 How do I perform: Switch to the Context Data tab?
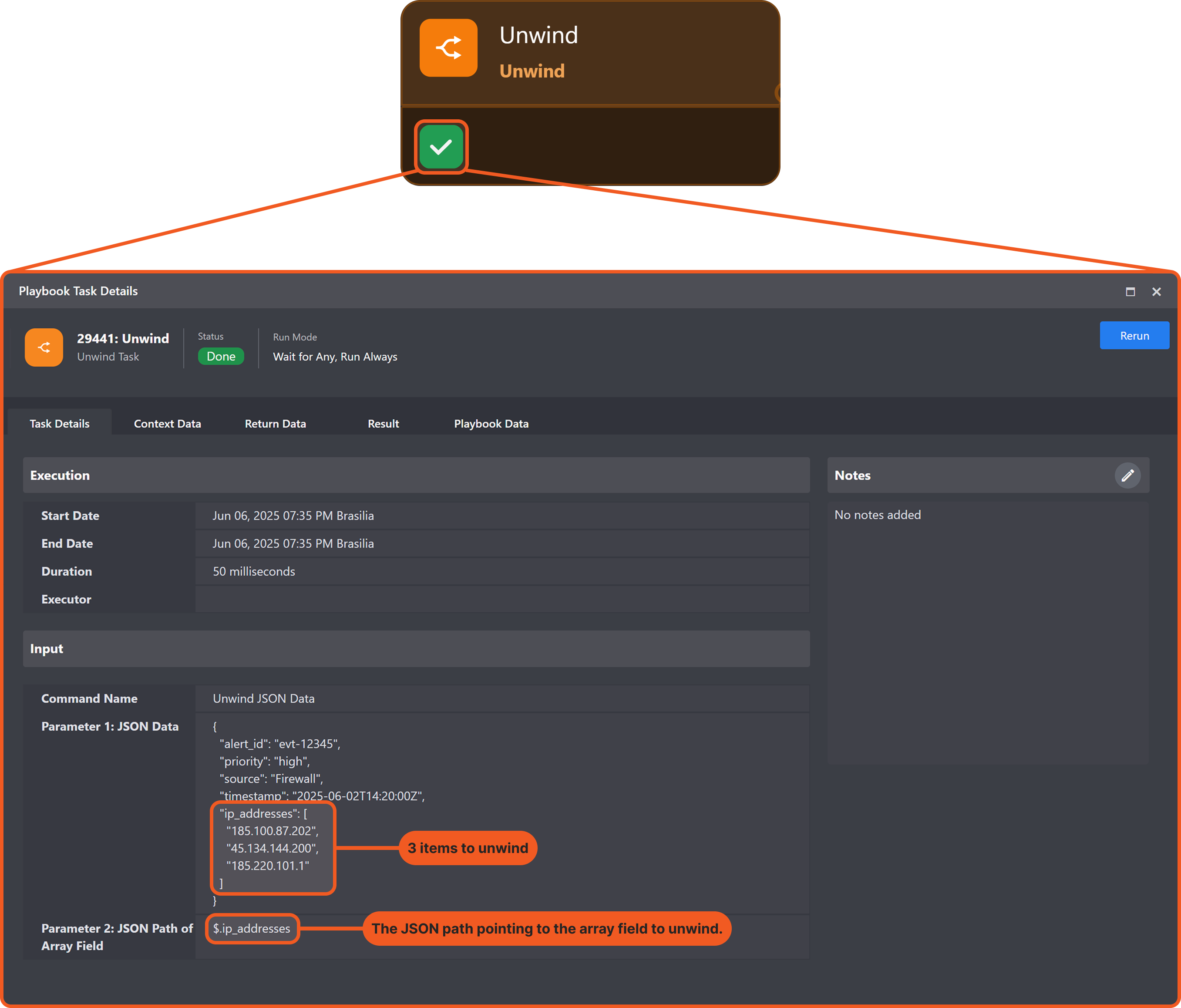167,424
